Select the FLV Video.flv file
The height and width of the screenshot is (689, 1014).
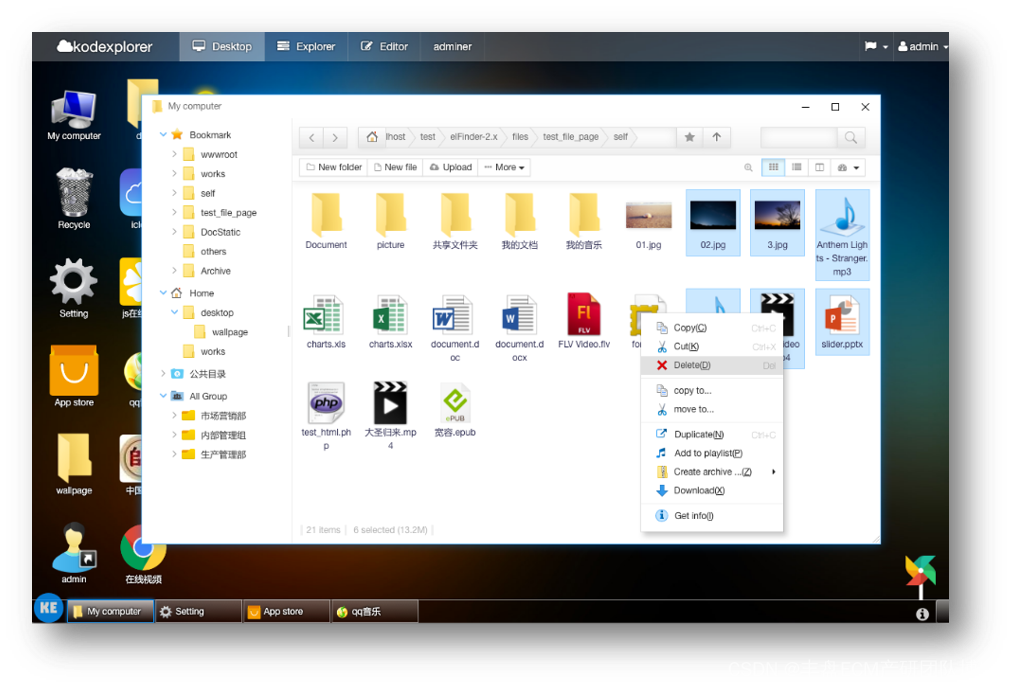point(584,322)
